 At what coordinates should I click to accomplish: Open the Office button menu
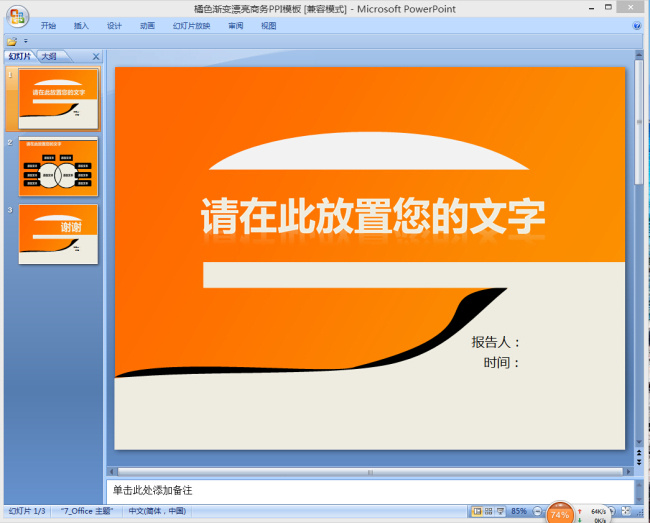[x=17, y=16]
